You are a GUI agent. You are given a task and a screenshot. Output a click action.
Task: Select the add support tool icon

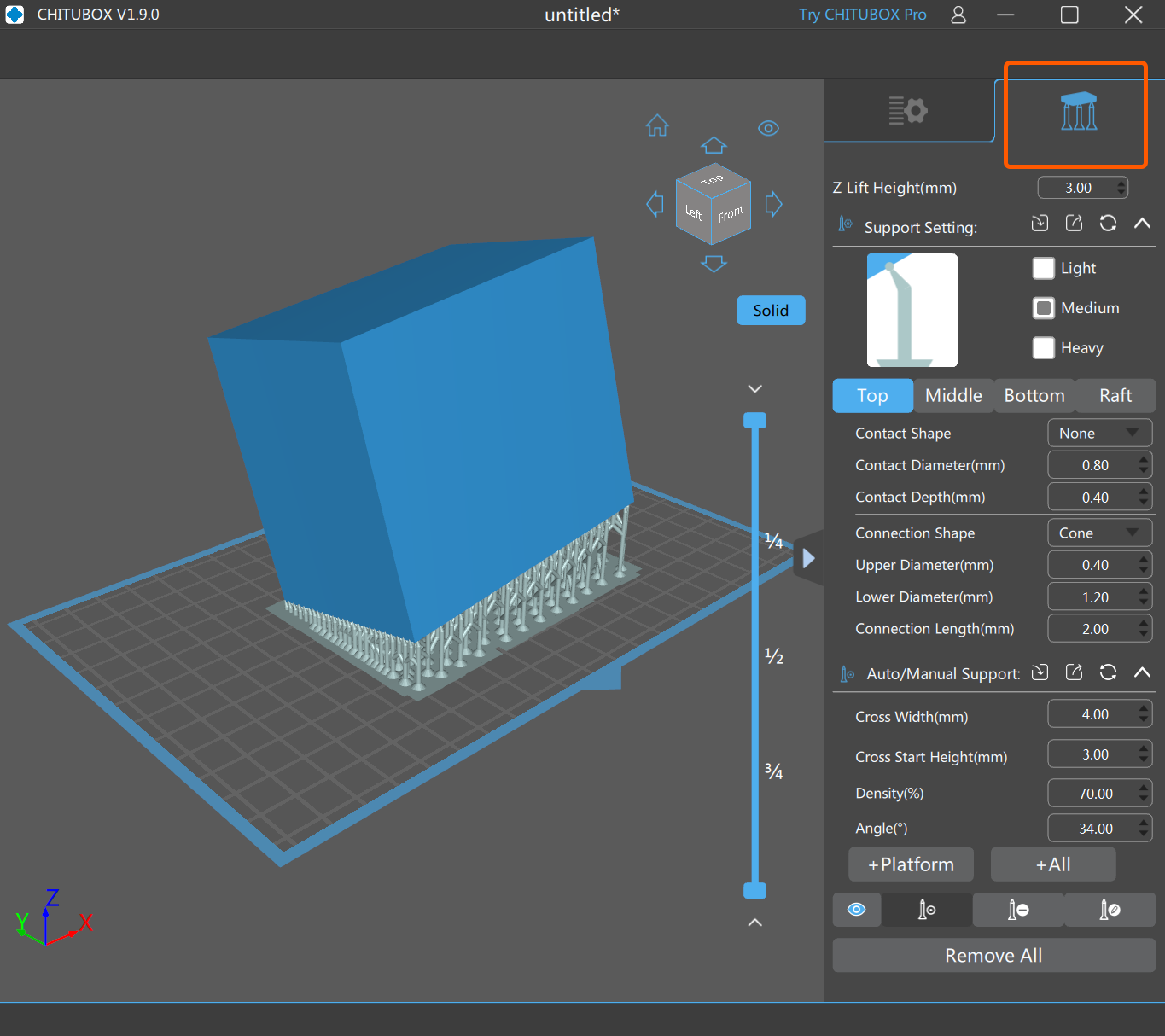(927, 910)
